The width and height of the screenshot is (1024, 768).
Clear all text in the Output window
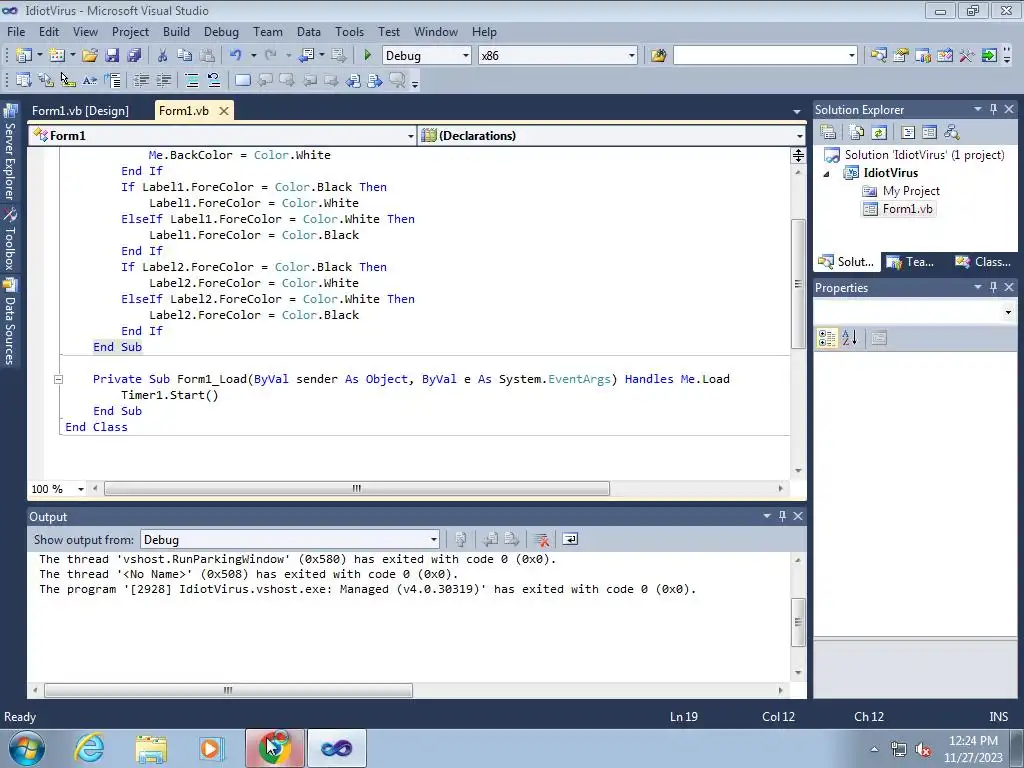pos(541,539)
